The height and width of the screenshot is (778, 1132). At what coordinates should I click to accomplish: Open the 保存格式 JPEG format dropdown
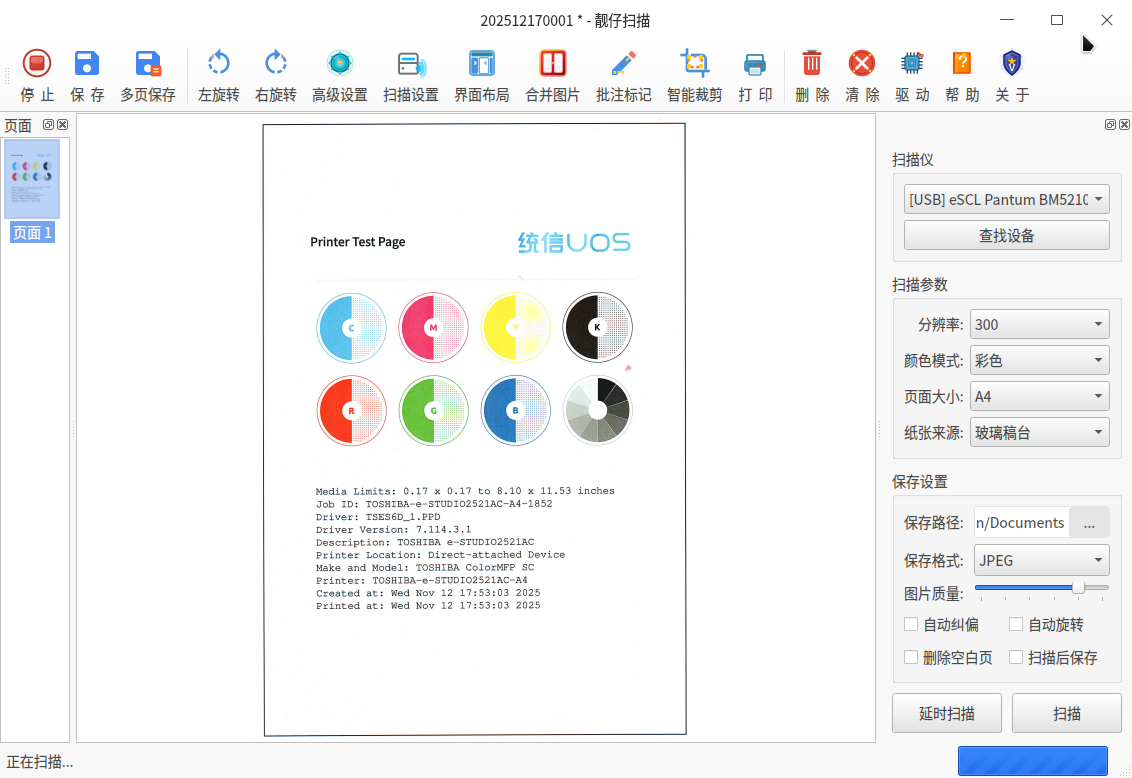(x=1042, y=561)
